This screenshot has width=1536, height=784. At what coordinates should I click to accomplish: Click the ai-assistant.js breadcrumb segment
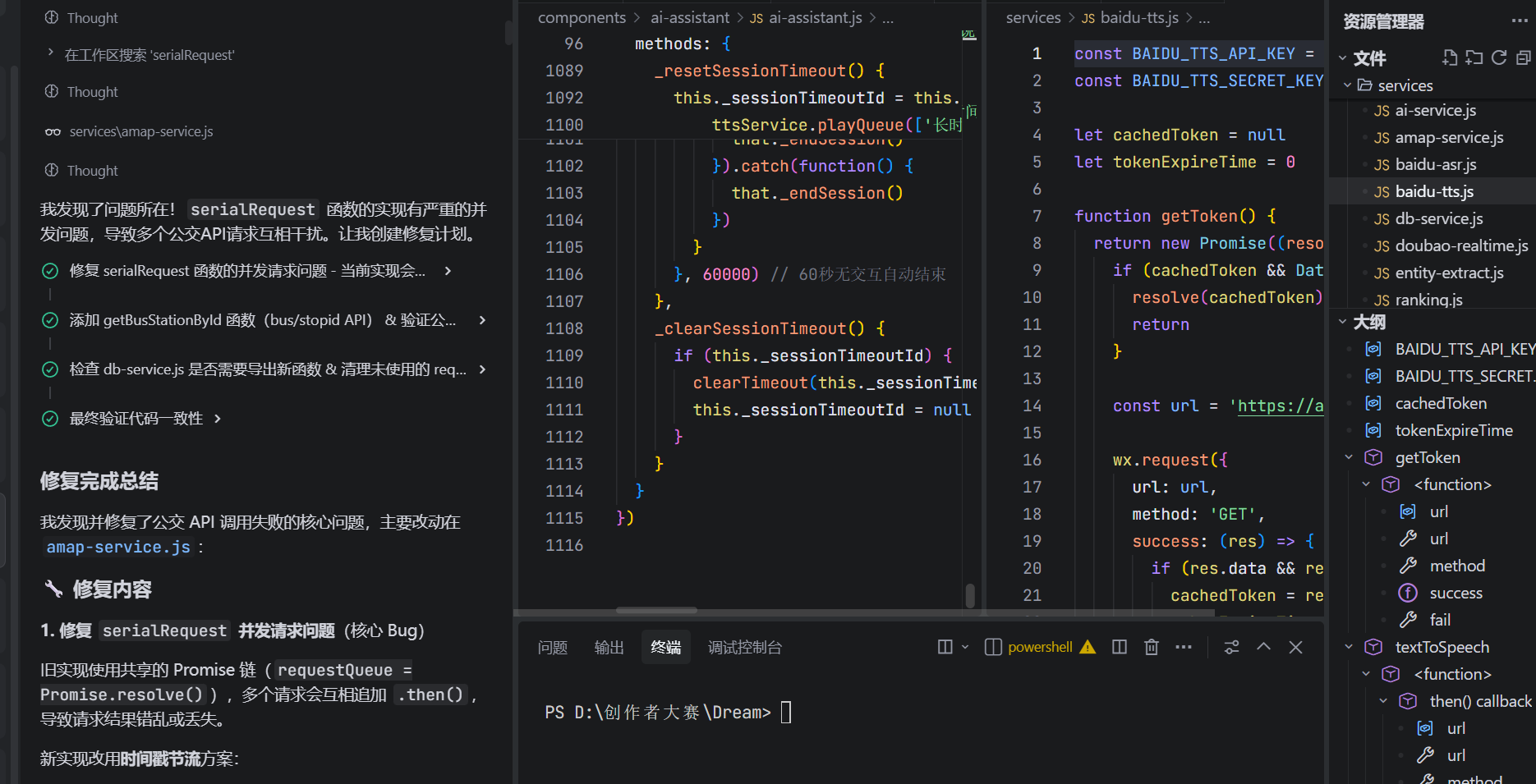pos(815,17)
